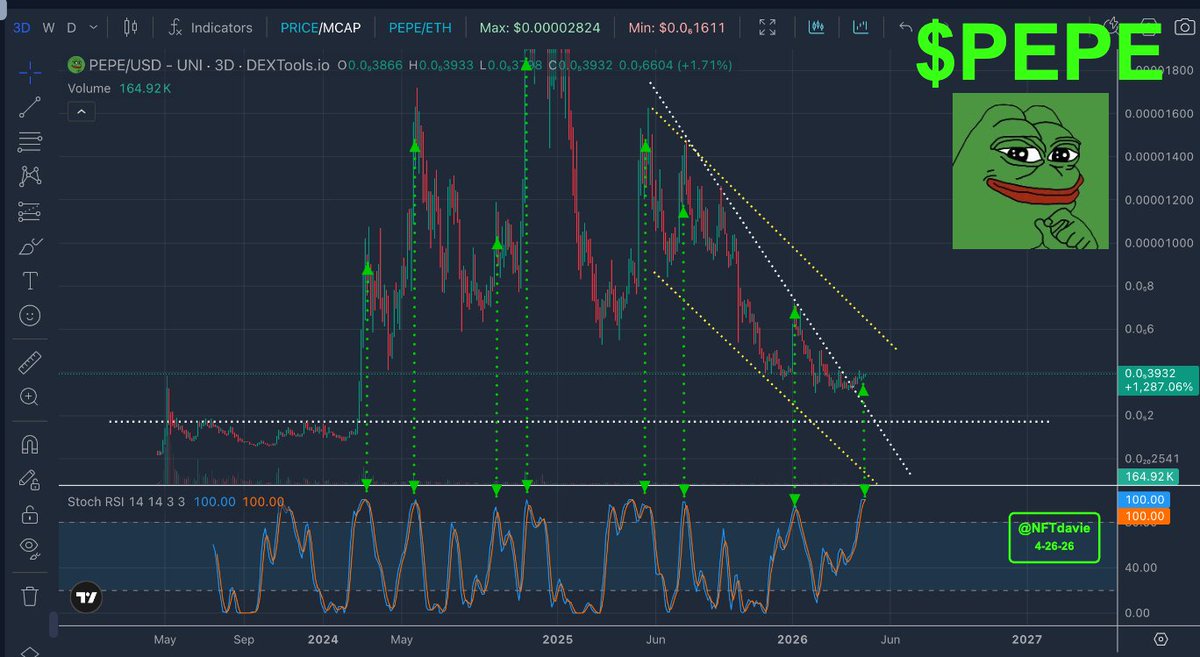Click the 40.00 level on Stoch RSI axis
Image resolution: width=1200 pixels, height=657 pixels.
click(x=1142, y=568)
